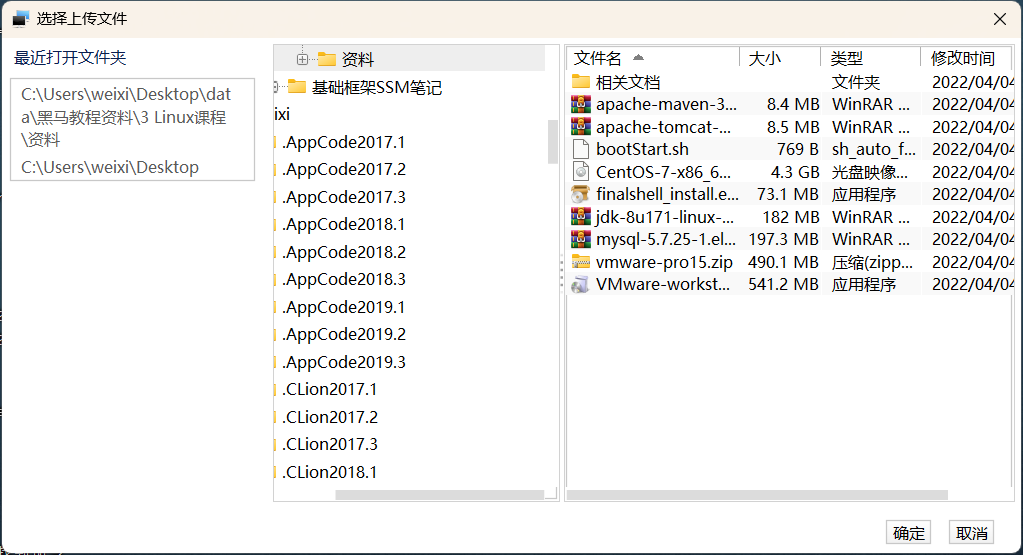Click the dialog title bar app icon
Viewport: 1023px width, 555px height.
click(x=21, y=19)
